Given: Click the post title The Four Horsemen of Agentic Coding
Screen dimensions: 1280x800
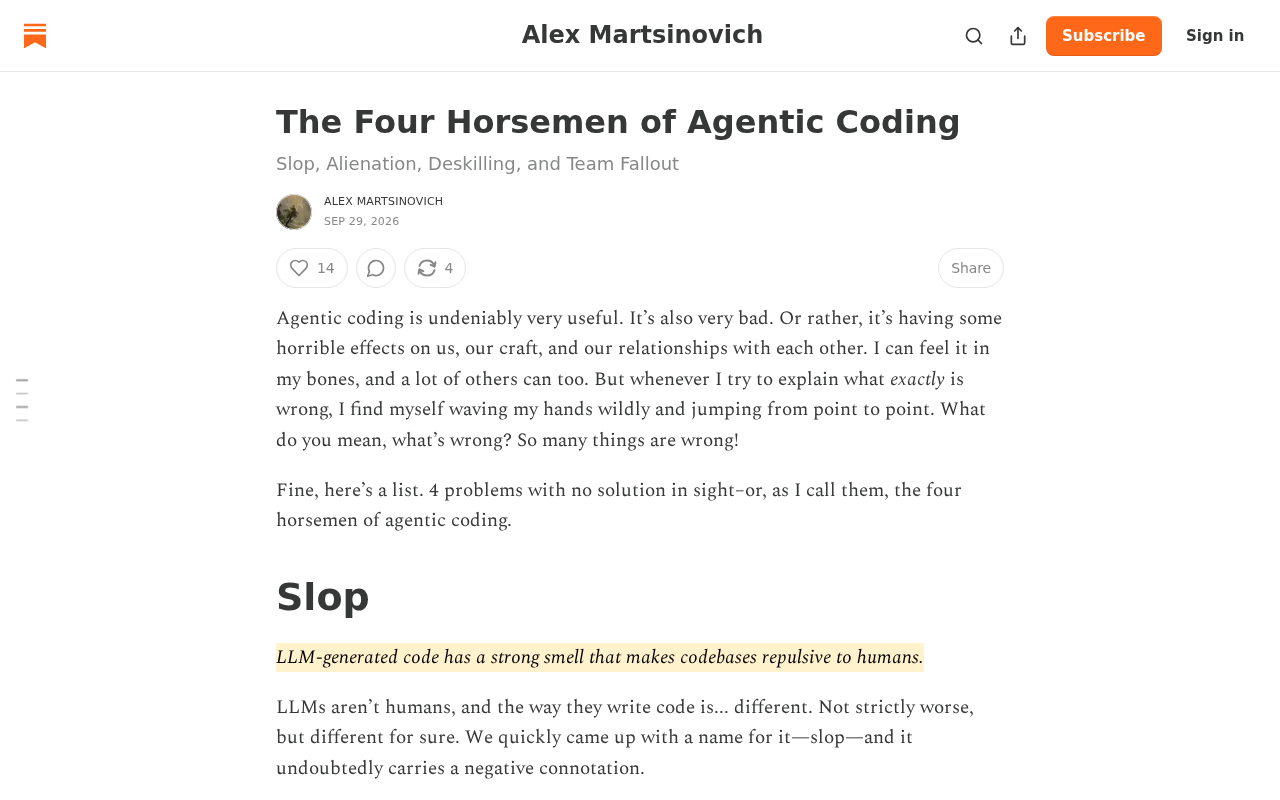Looking at the screenshot, I should click(618, 122).
